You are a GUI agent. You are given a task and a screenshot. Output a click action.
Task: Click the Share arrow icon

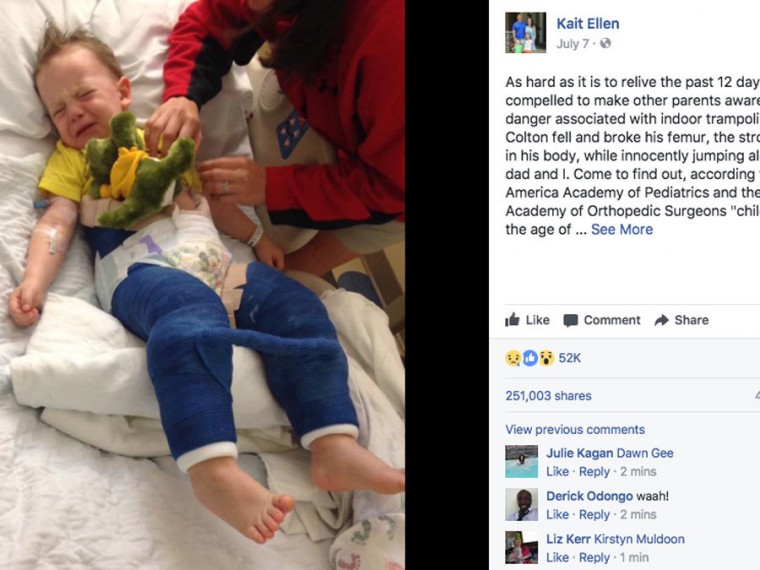[662, 320]
